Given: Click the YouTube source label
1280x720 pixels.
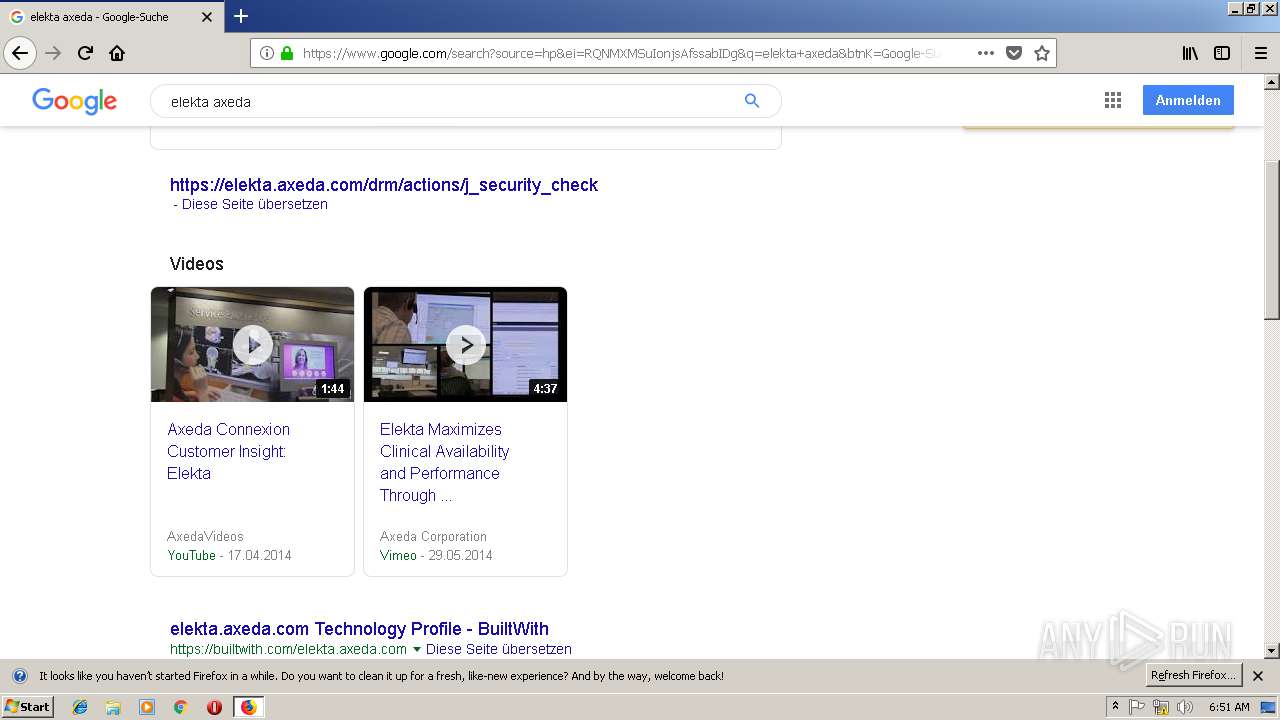Looking at the screenshot, I should click(x=191, y=555).
